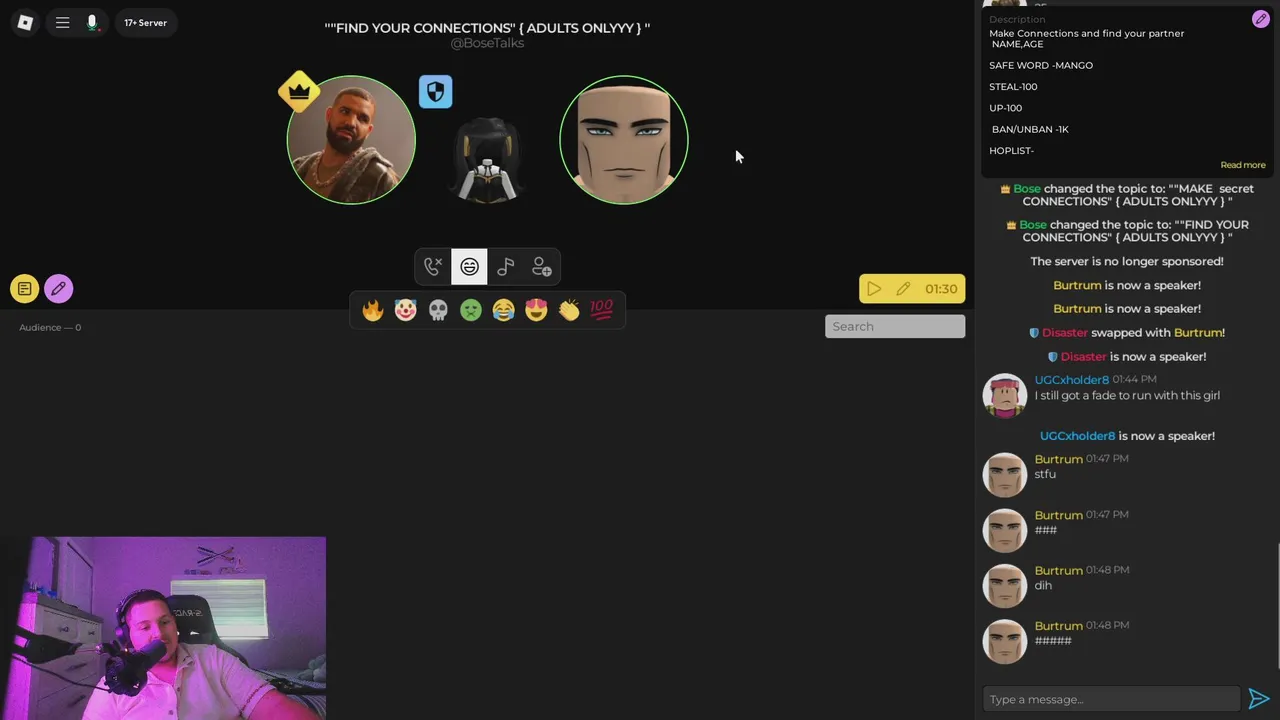This screenshot has width=1280, height=720.
Task: Send the 100 emoji reaction
Action: 601,310
